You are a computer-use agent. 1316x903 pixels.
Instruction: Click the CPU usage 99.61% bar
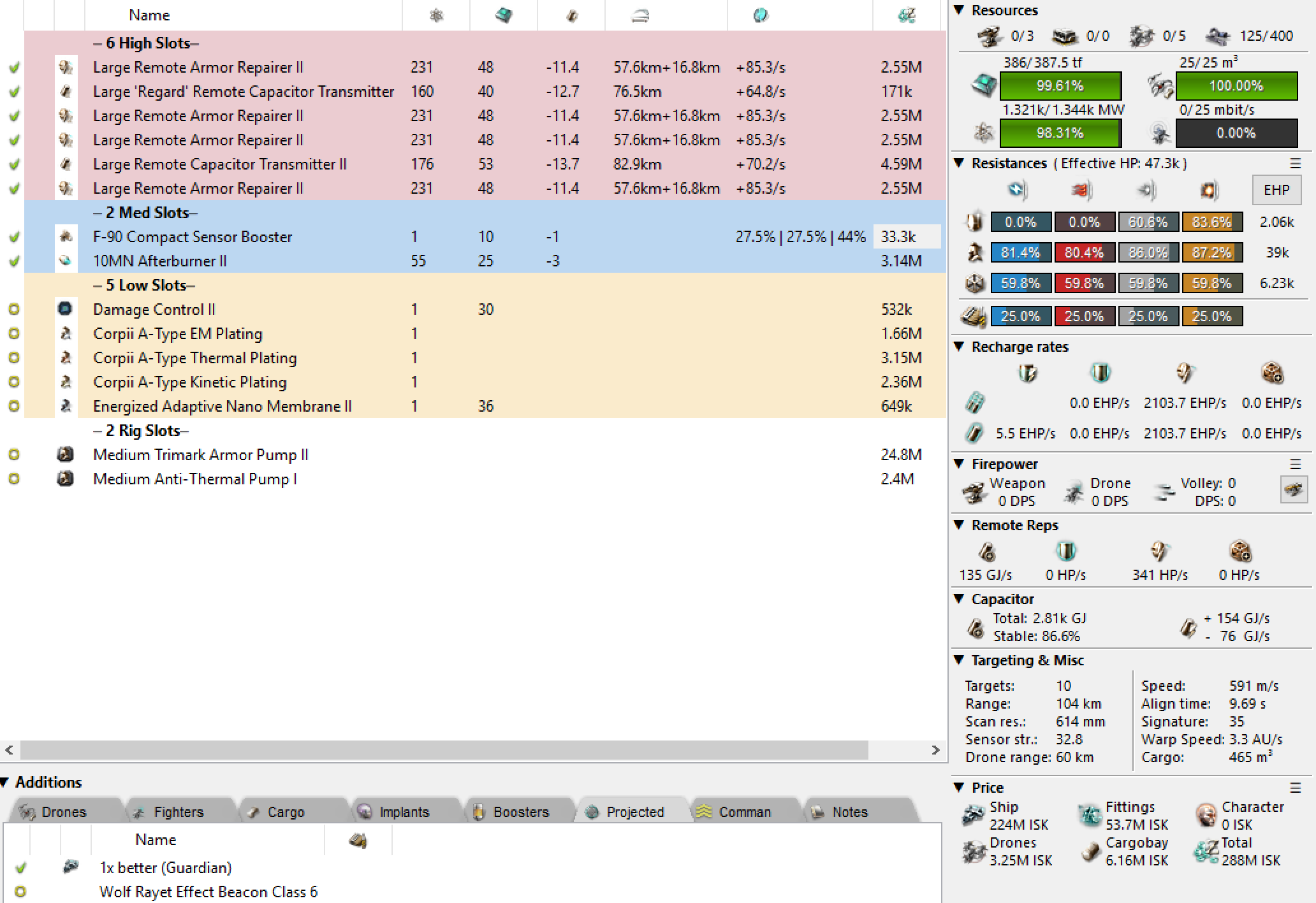pyautogui.click(x=1060, y=86)
